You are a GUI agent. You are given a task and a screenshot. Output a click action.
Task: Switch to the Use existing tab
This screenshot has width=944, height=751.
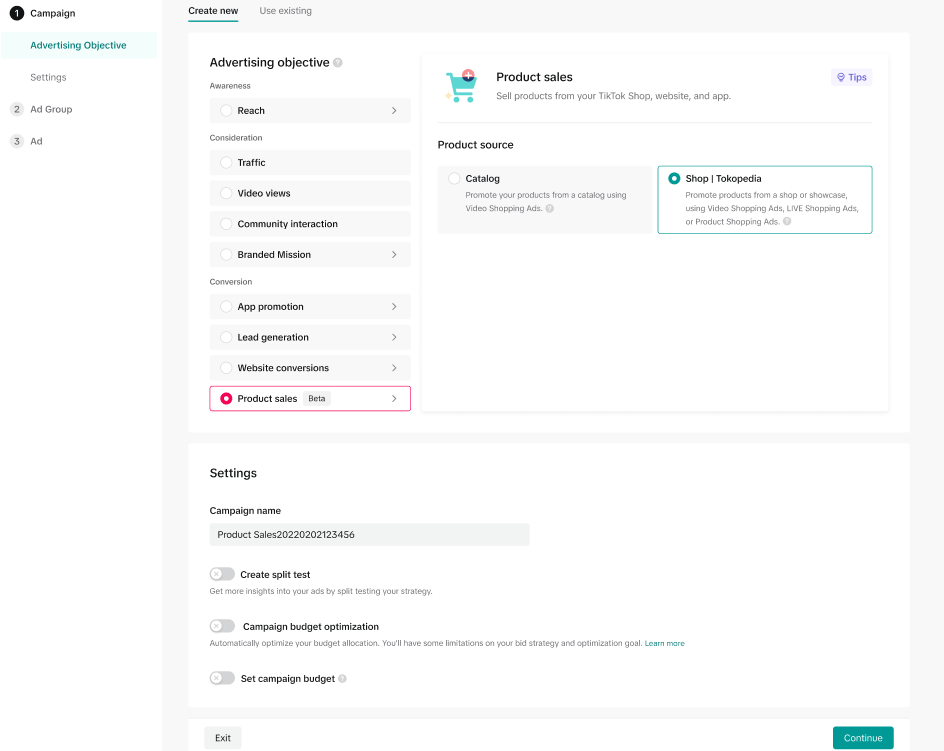click(x=285, y=11)
